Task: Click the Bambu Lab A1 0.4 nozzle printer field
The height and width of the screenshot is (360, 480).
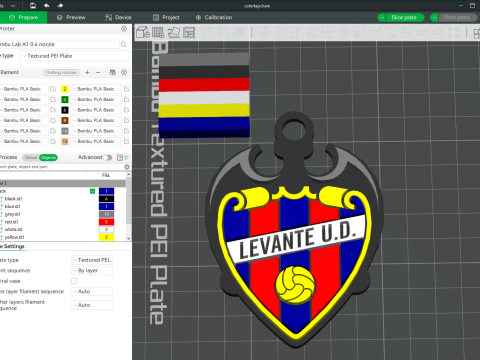Action: [x=59, y=44]
